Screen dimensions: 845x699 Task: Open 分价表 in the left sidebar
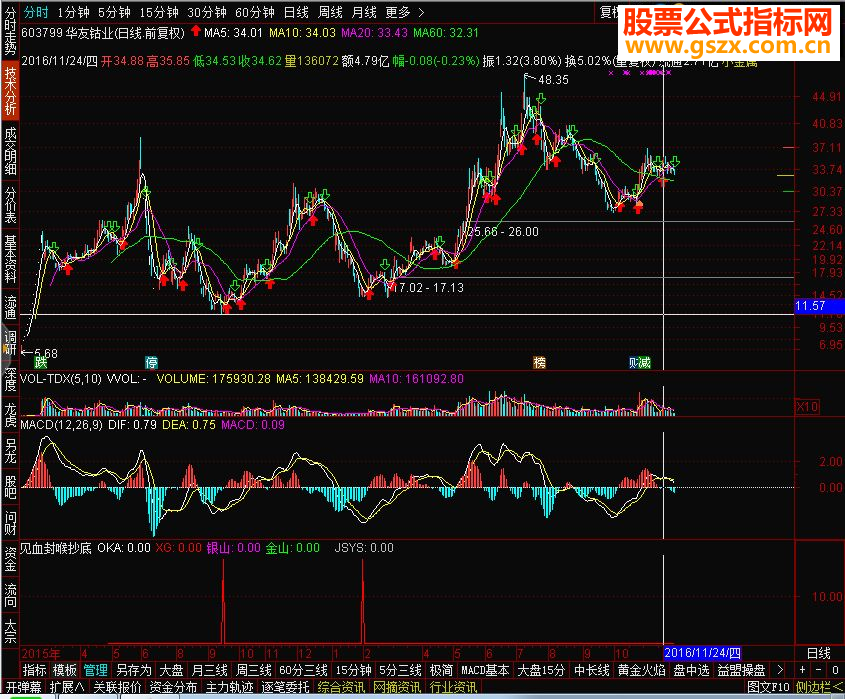(10, 205)
